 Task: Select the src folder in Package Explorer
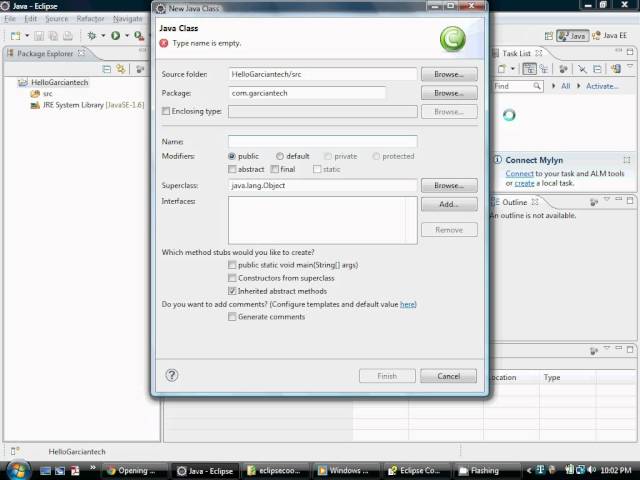[42, 93]
